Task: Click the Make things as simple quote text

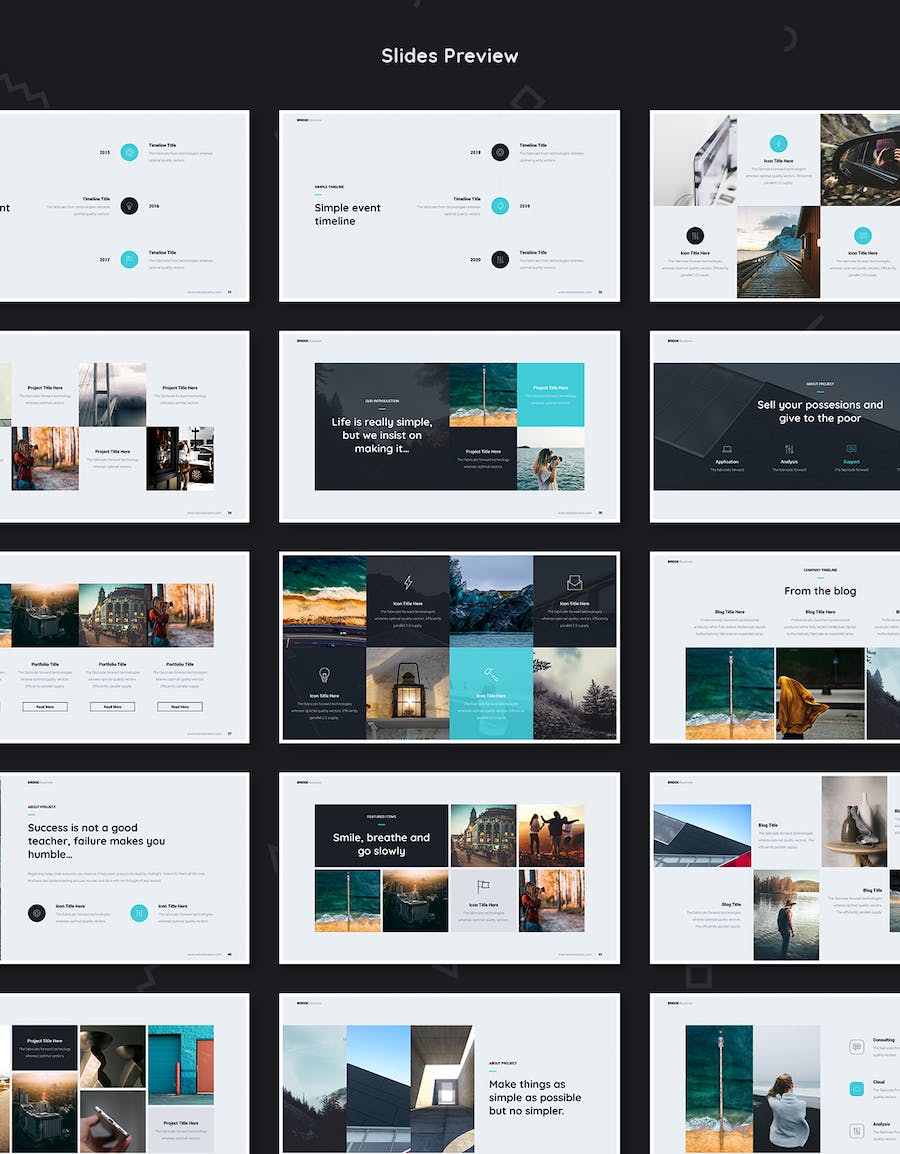Action: pos(535,1097)
